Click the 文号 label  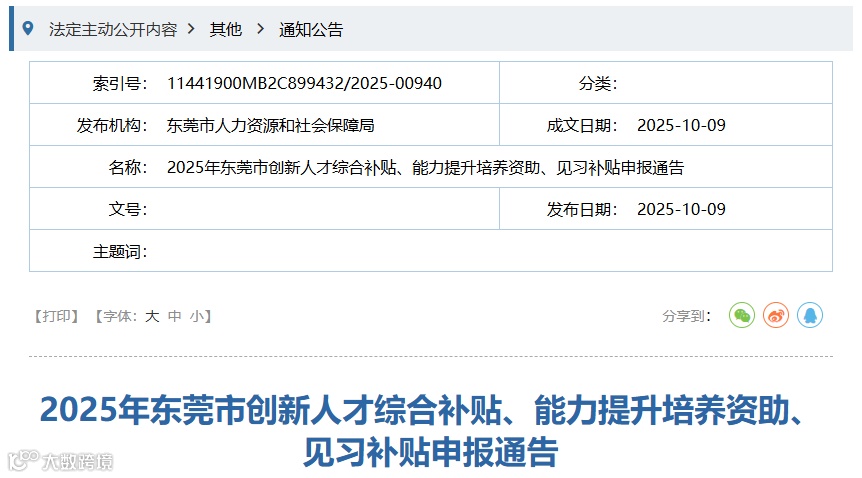coord(128,210)
